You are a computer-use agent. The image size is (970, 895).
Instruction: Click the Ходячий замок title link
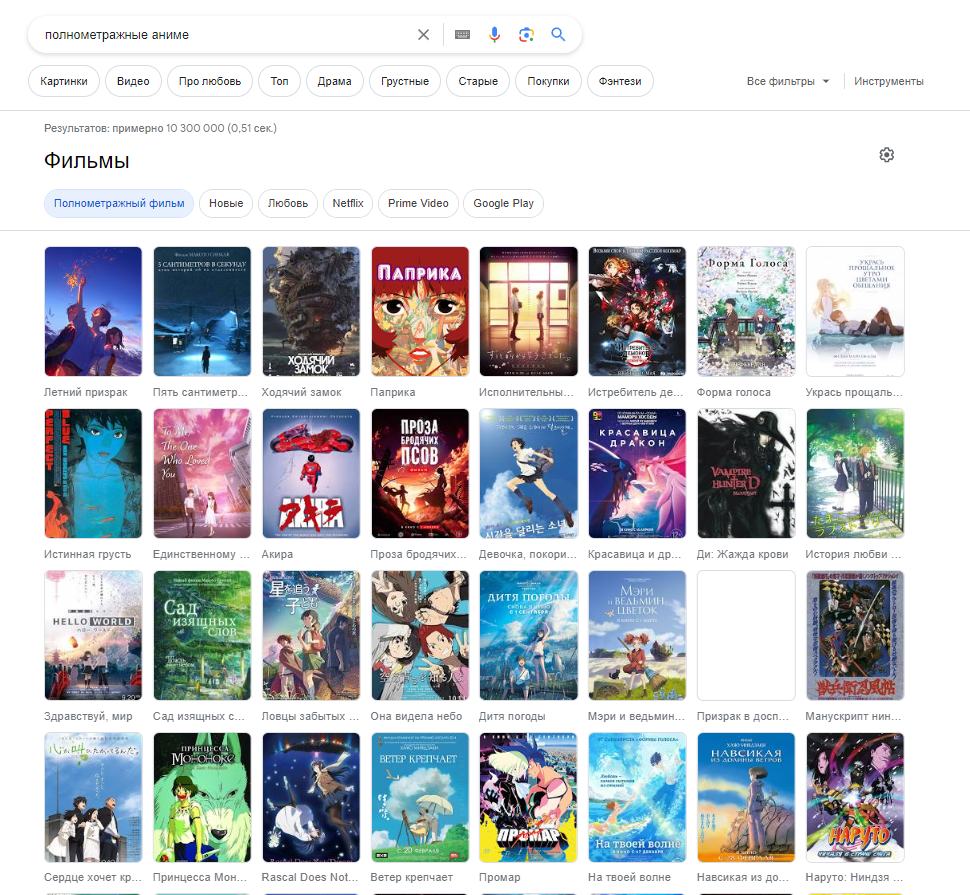coord(301,393)
